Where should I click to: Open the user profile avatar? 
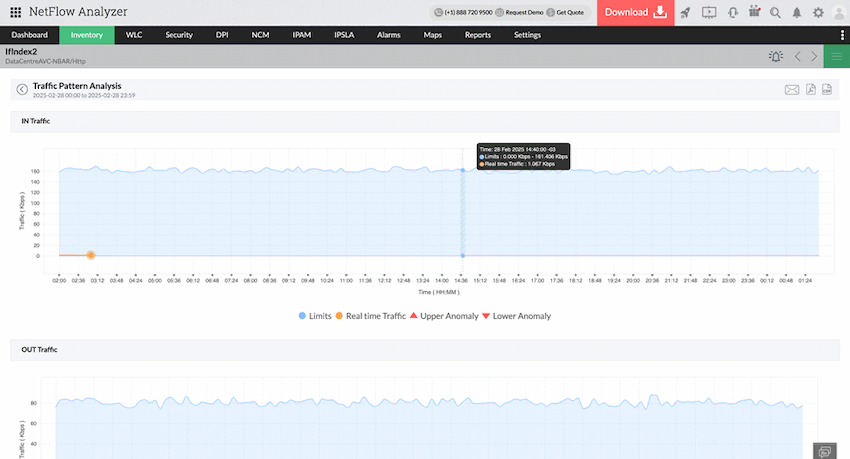point(839,12)
